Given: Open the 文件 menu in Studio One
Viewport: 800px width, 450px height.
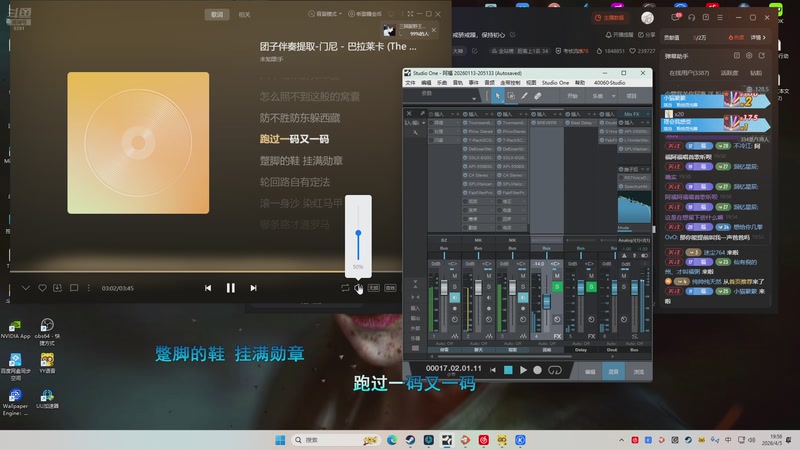Looking at the screenshot, I should [x=410, y=83].
